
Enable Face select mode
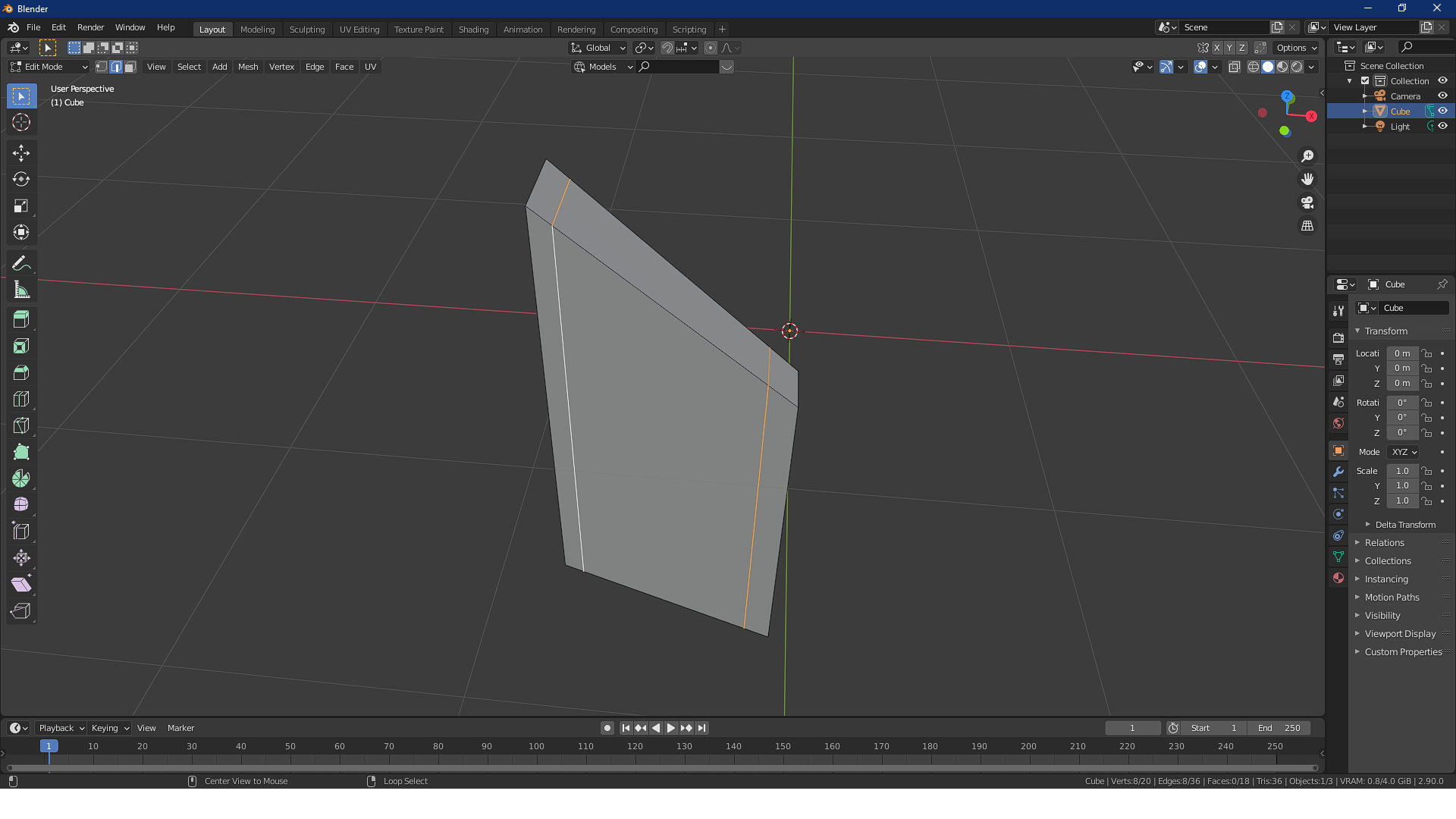[130, 67]
